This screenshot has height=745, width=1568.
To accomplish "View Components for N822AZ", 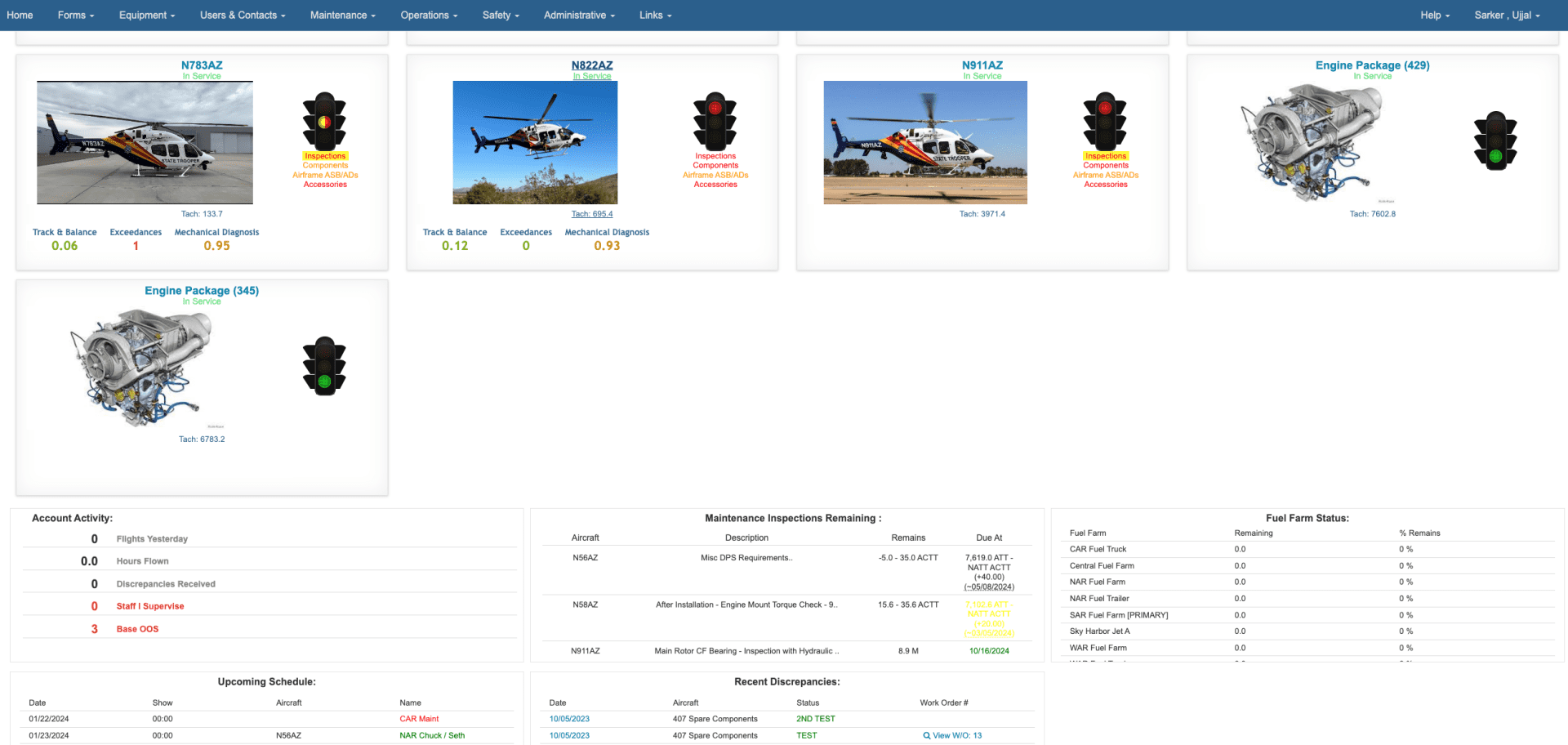I will (x=715, y=165).
